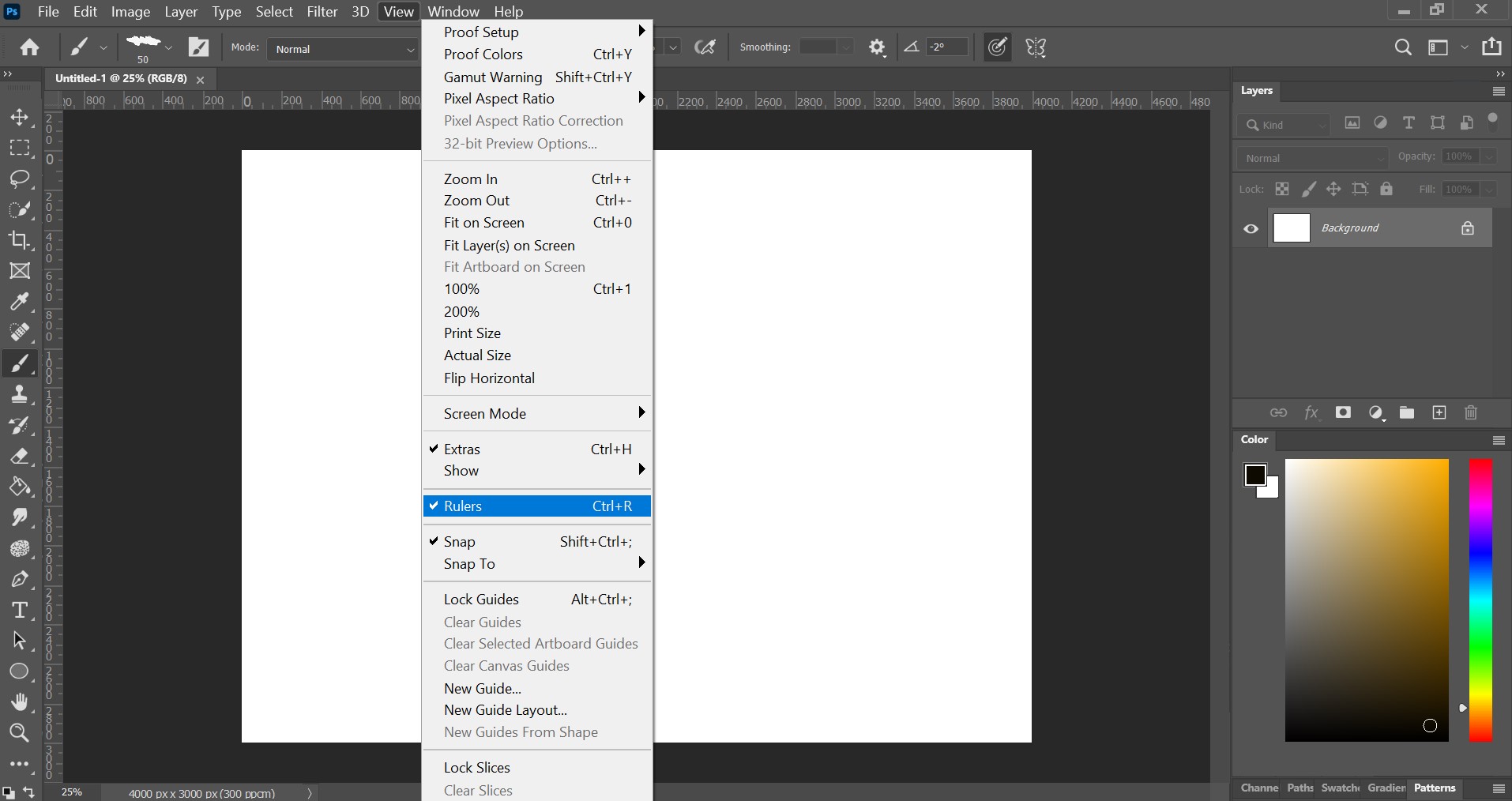Activate the Hand tool
The width and height of the screenshot is (1512, 801).
click(20, 702)
